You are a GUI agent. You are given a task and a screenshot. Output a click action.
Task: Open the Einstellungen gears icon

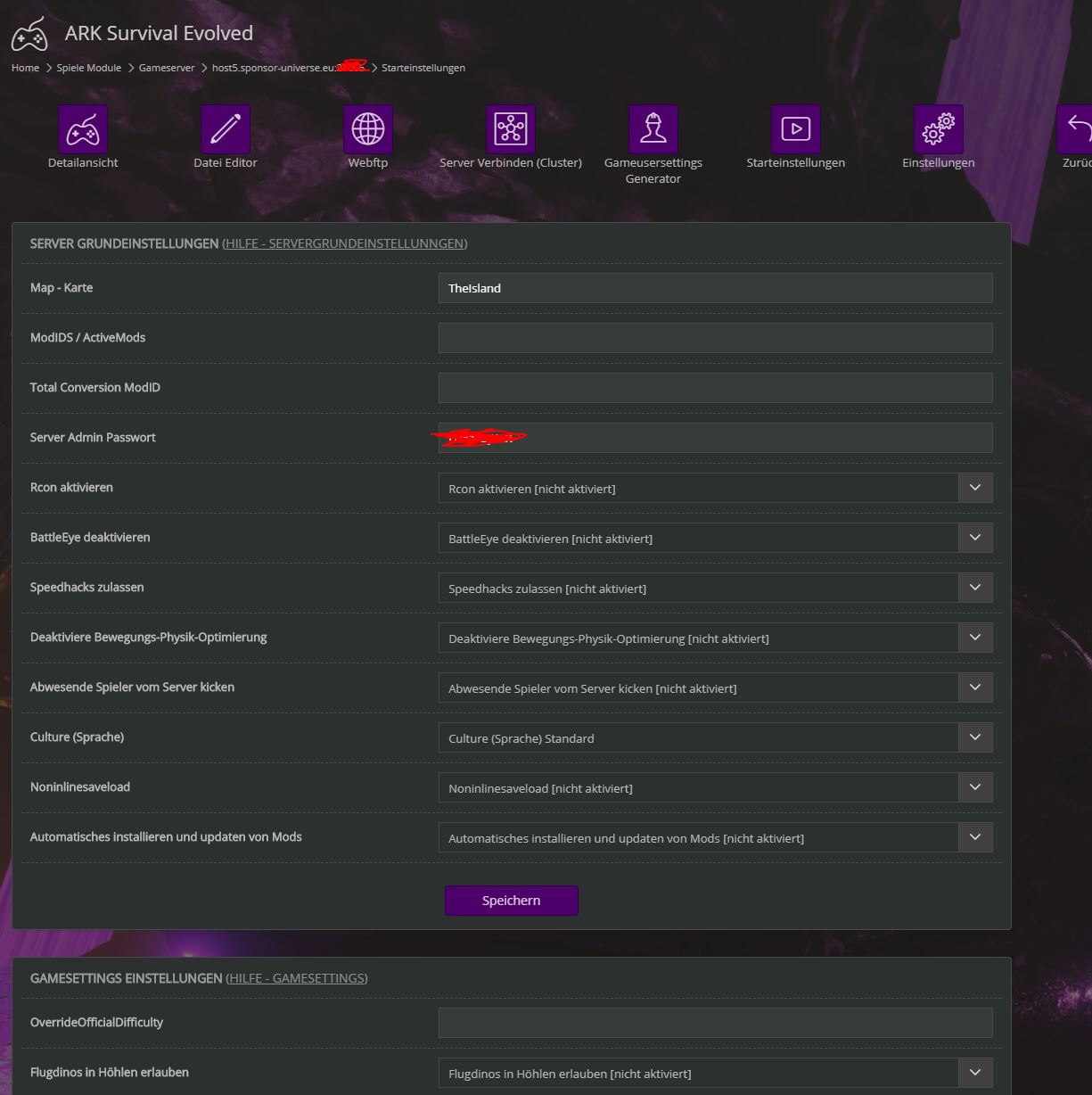(939, 130)
